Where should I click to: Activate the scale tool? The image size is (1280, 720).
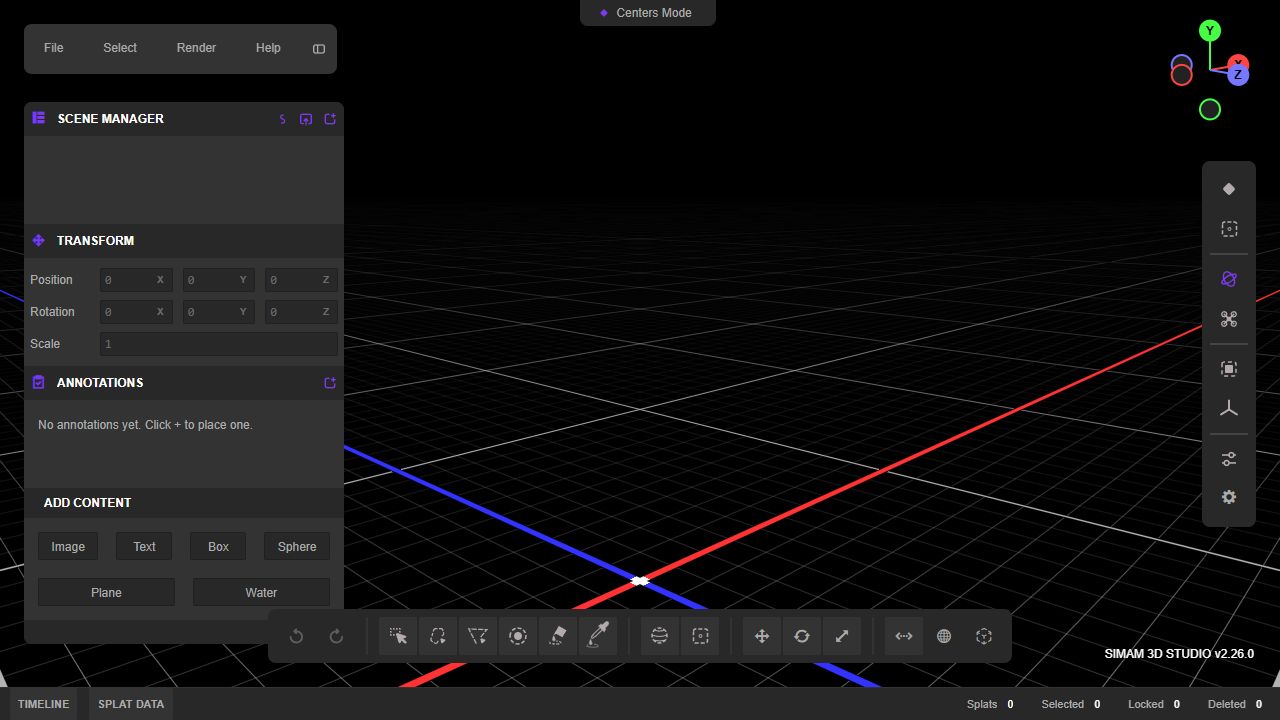[x=842, y=636]
